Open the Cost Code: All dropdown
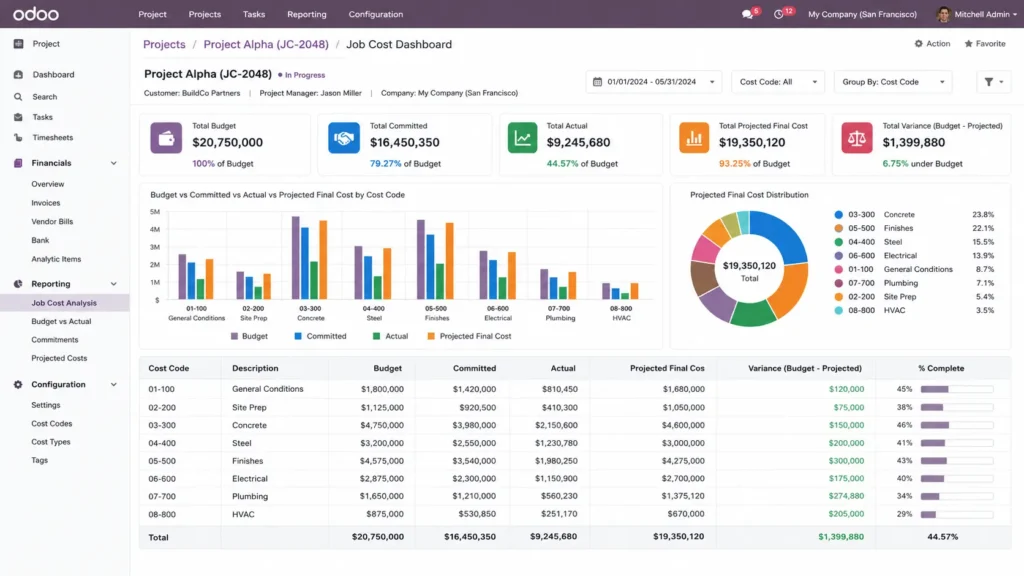The width and height of the screenshot is (1024, 576). (778, 82)
